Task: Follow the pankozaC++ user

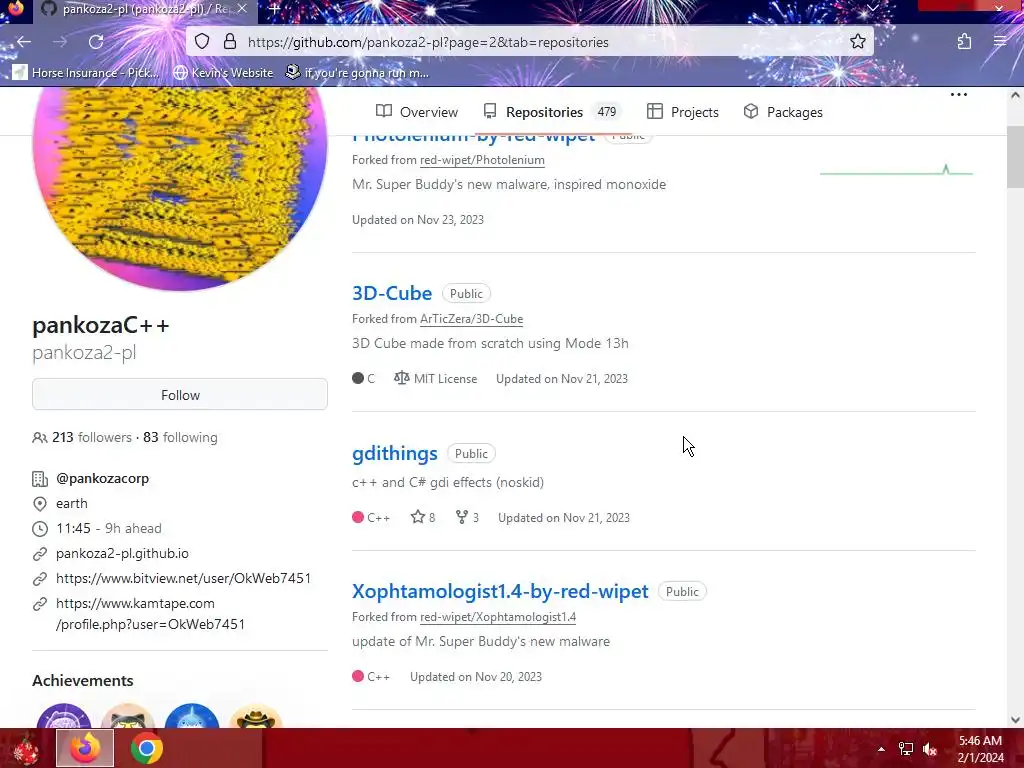Action: tap(180, 394)
